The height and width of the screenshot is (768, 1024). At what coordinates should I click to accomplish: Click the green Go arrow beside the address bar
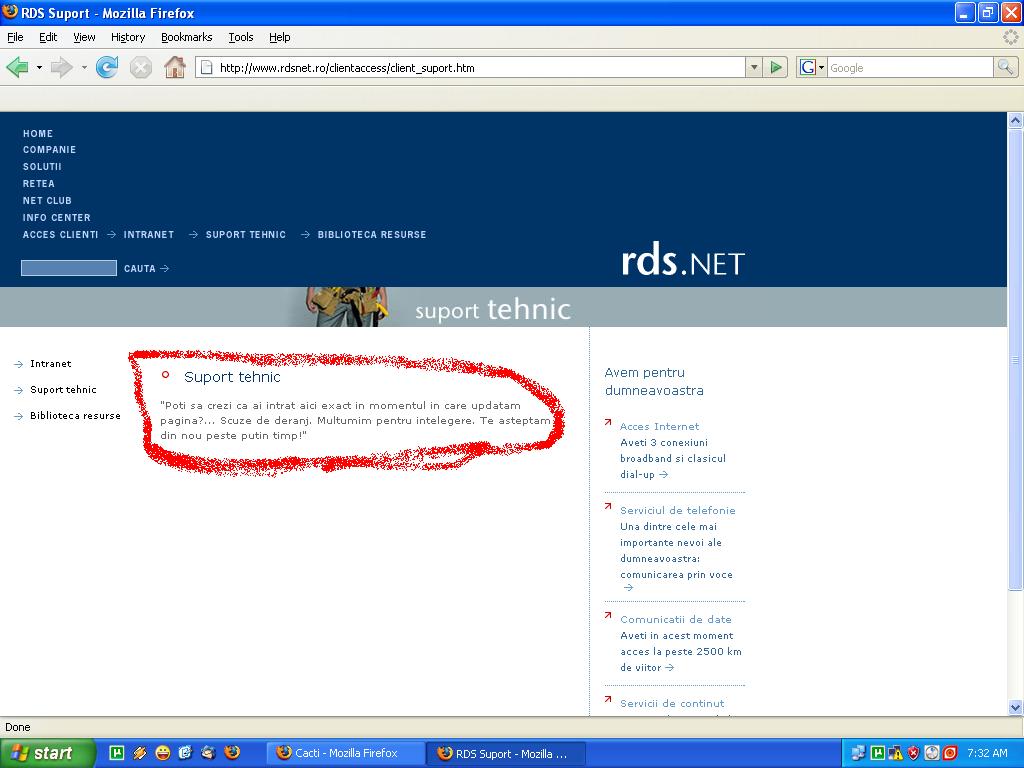point(776,67)
